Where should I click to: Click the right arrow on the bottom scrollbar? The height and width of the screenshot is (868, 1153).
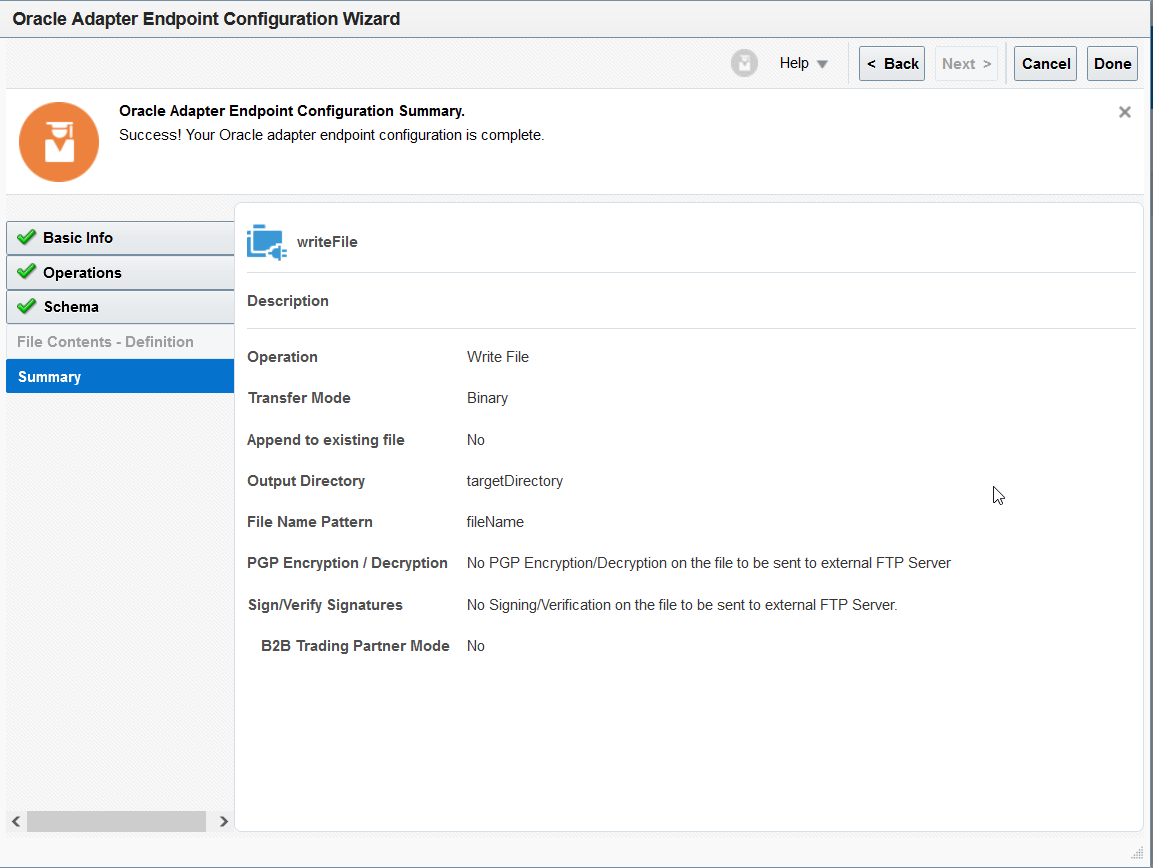pos(224,821)
